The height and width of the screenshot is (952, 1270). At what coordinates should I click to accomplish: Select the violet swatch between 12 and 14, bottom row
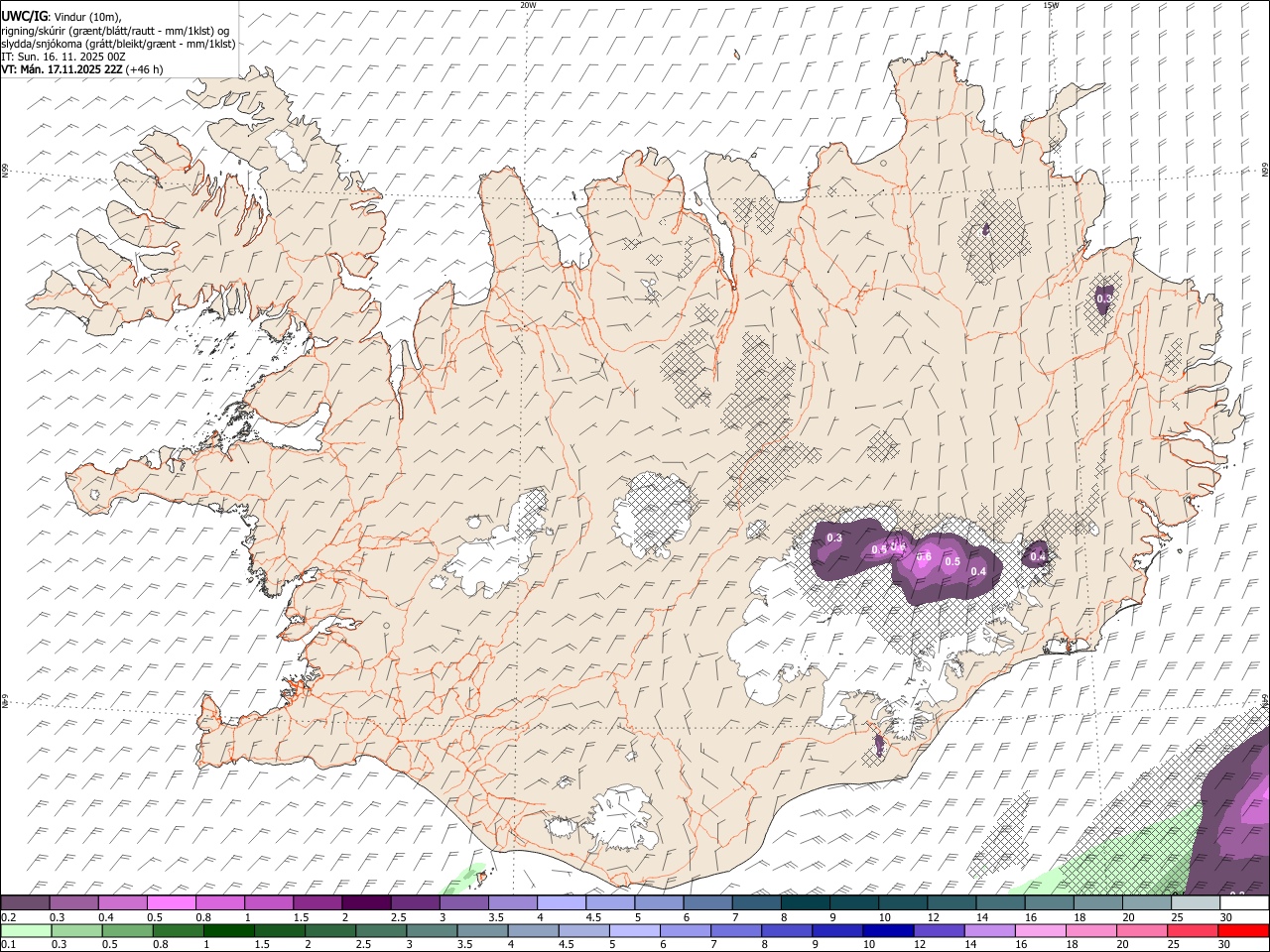(x=938, y=931)
